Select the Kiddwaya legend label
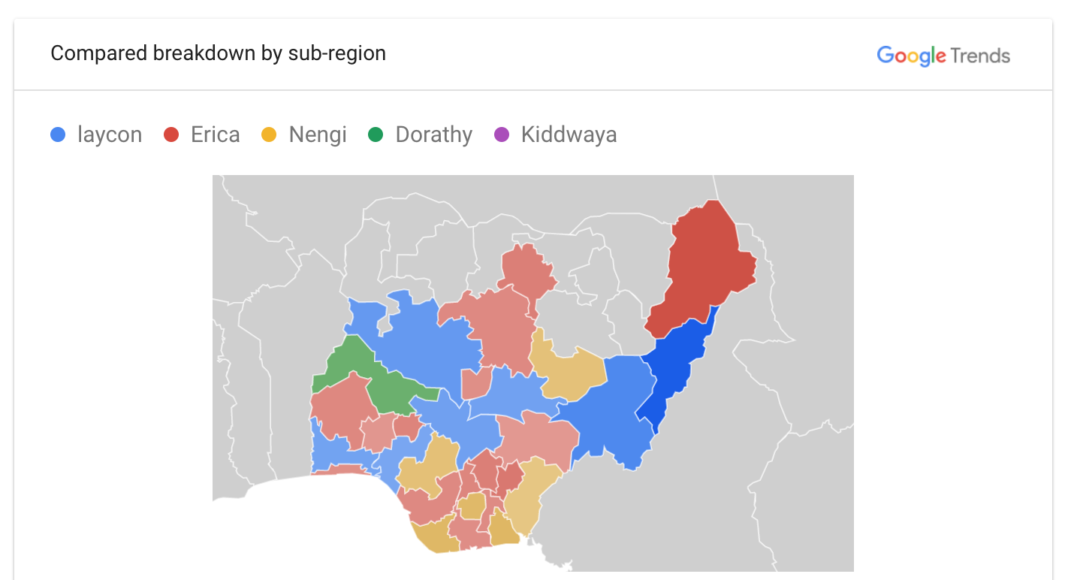Viewport: 1068px width, 580px height. pos(568,135)
